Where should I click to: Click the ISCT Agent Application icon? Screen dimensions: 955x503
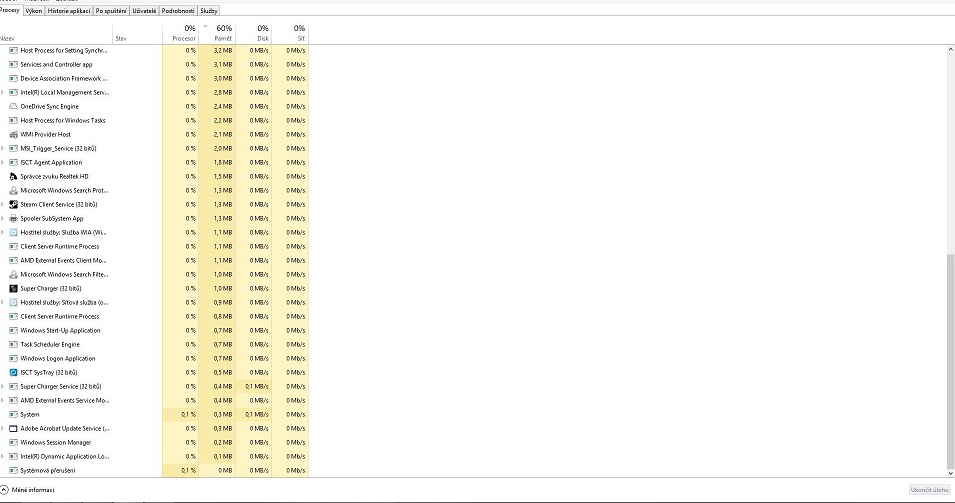[x=13, y=163]
